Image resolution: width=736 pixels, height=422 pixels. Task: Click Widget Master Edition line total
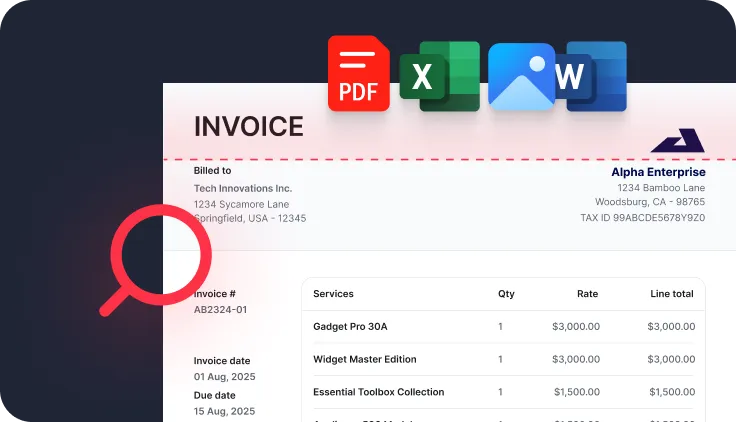(671, 360)
